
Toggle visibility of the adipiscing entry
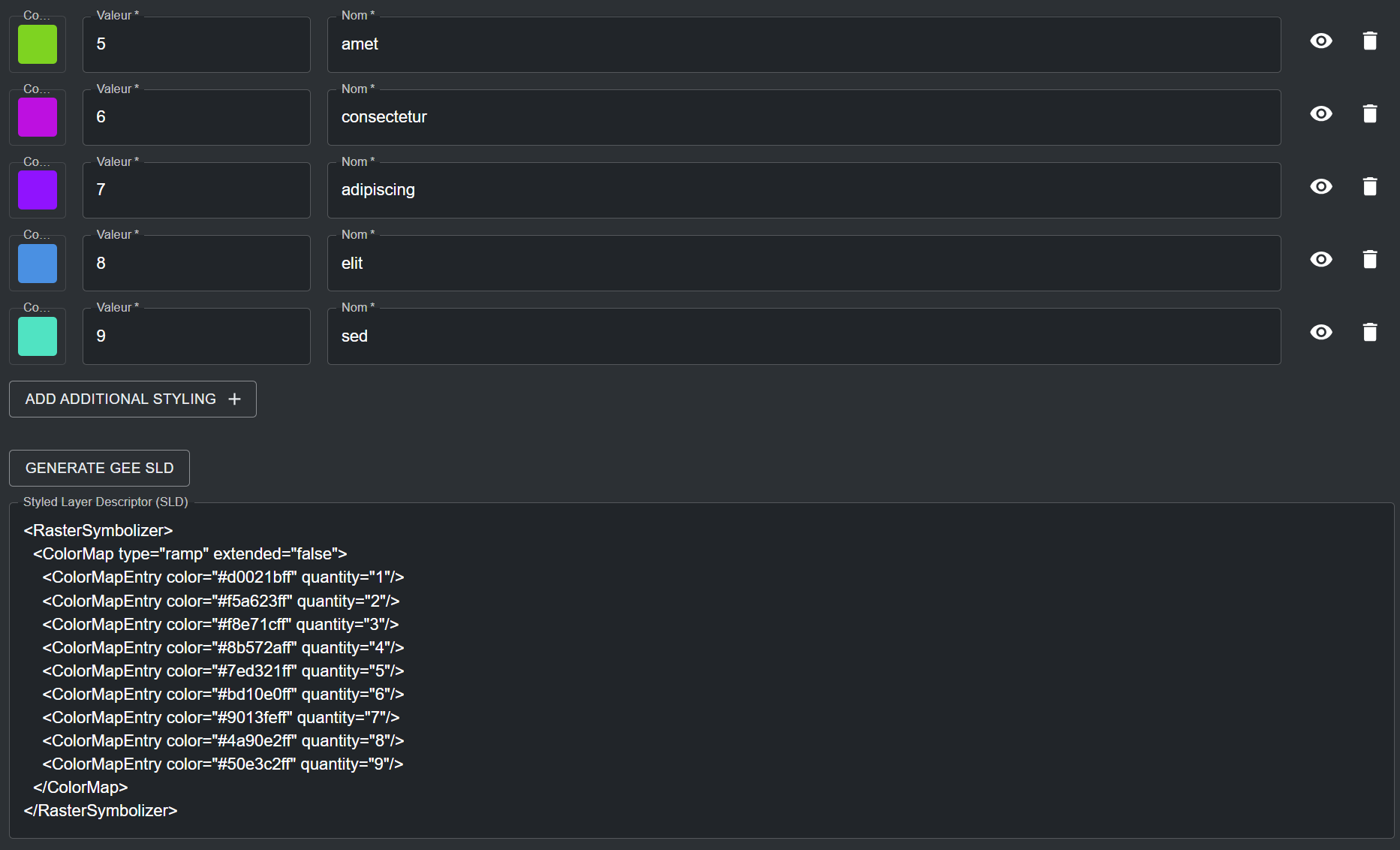(1320, 187)
